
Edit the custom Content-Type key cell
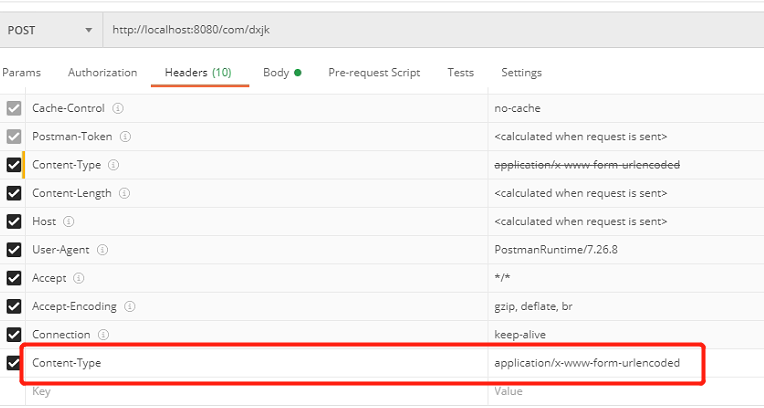[256, 363]
